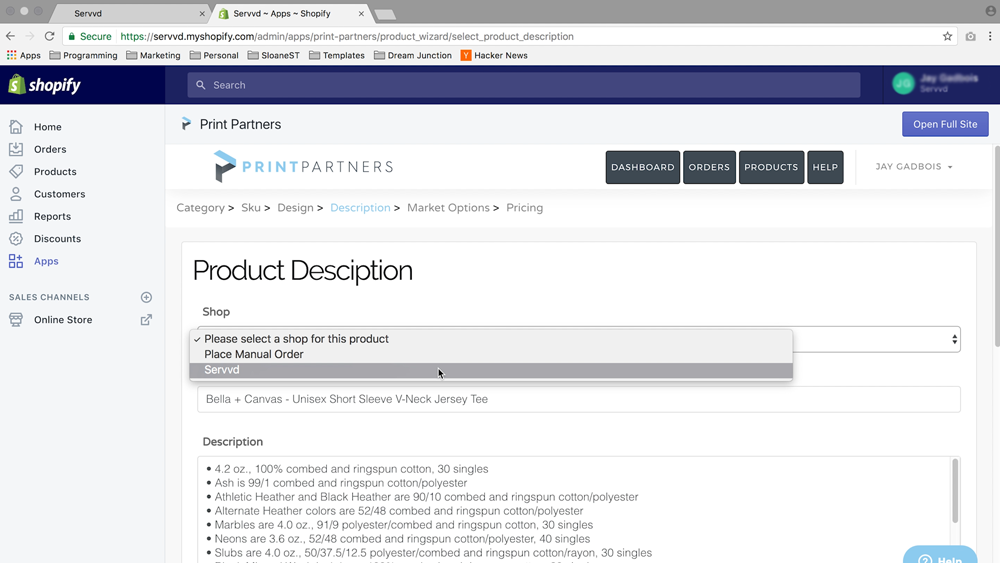The width and height of the screenshot is (1000, 563).
Task: Open Personal bookmarks folder
Action: [x=214, y=55]
